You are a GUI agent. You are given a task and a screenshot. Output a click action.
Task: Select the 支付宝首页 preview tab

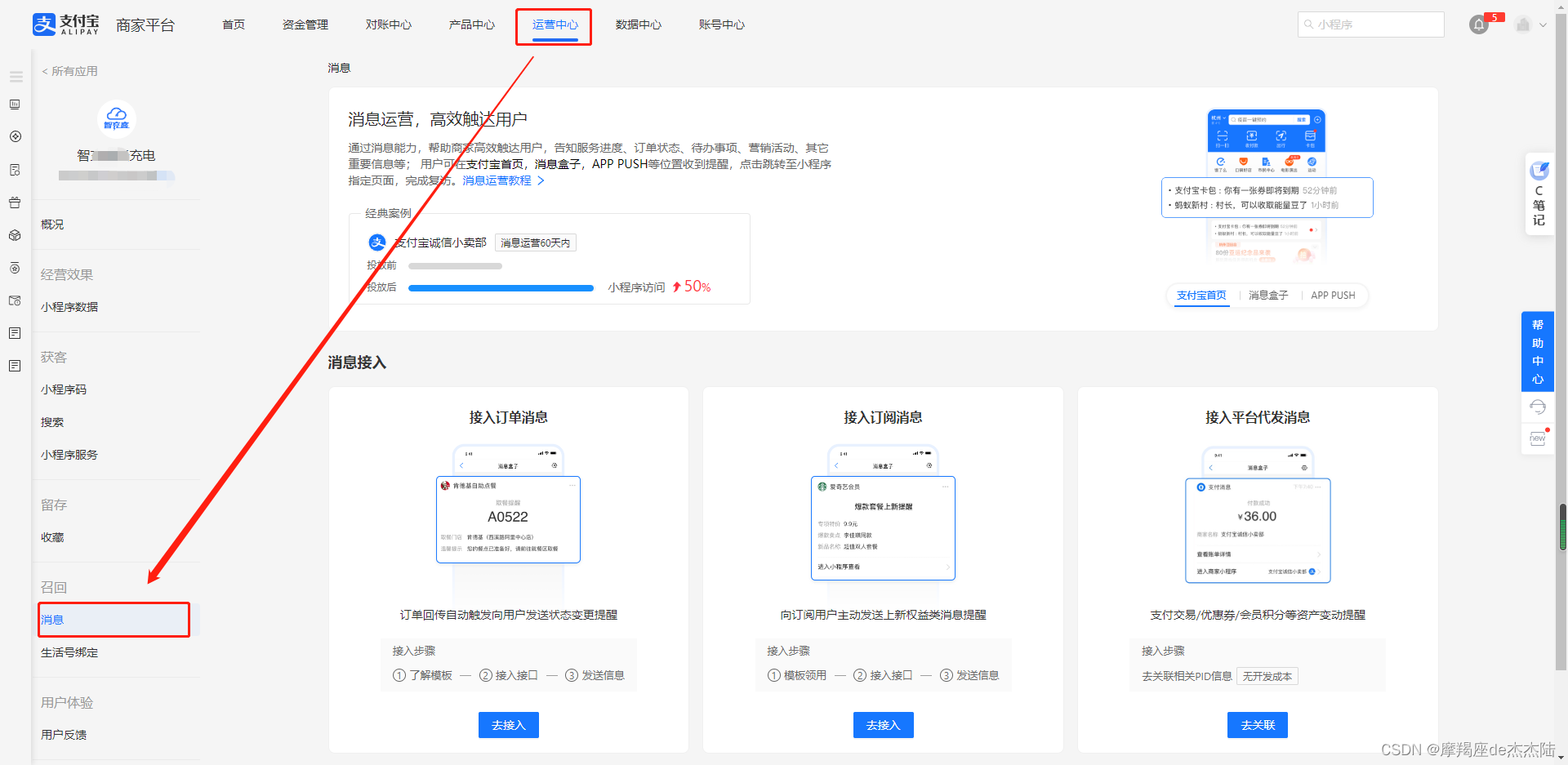[x=1201, y=296]
